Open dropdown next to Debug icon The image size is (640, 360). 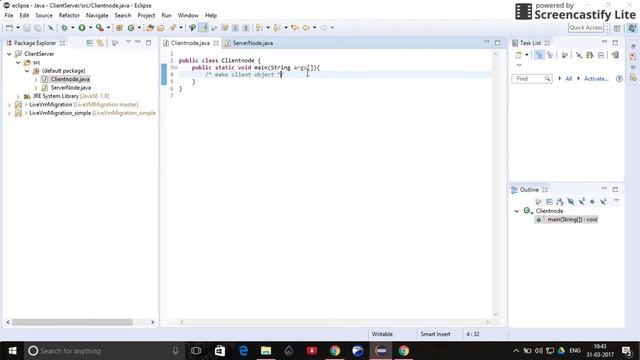click(x=73, y=28)
